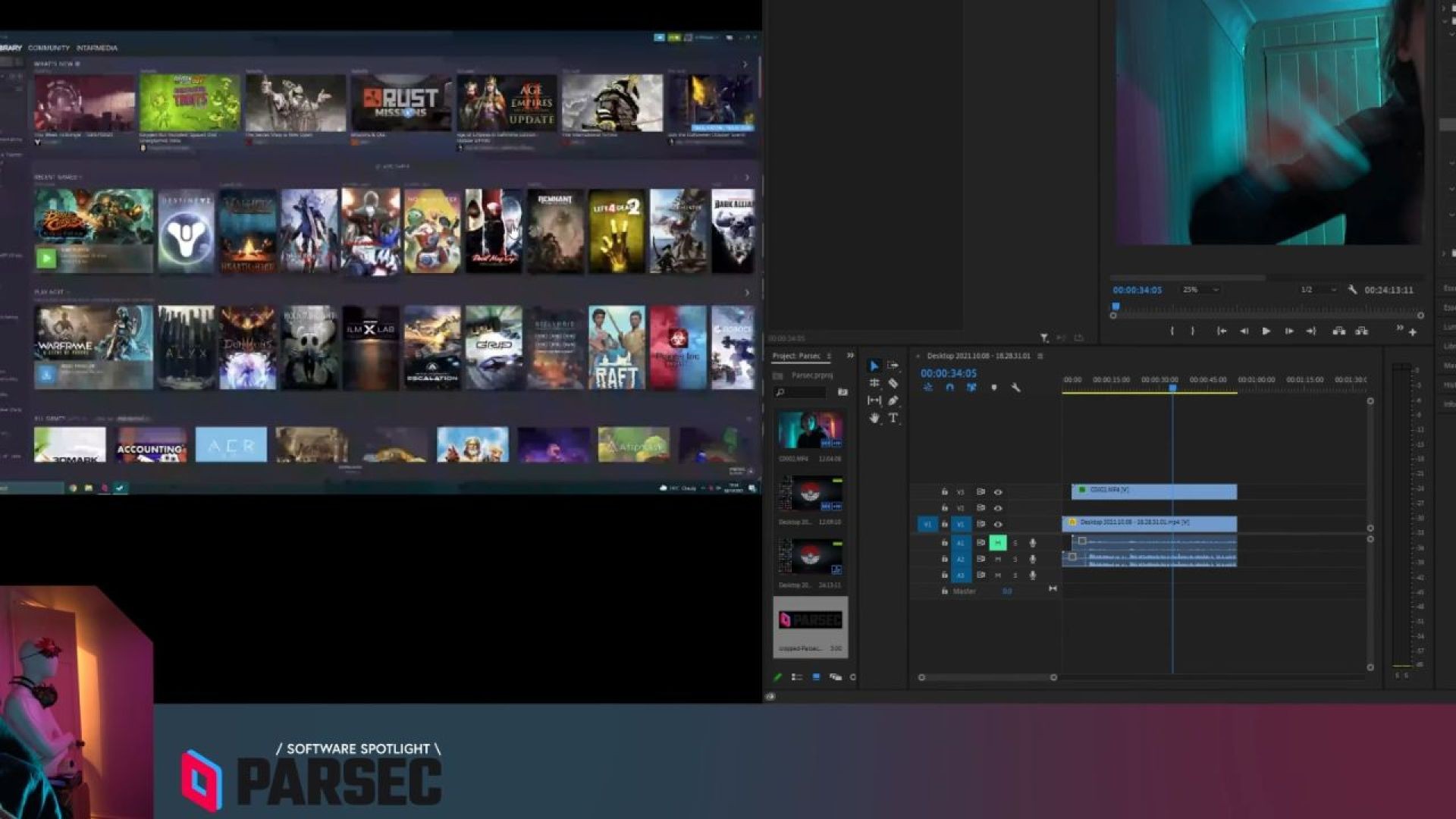The height and width of the screenshot is (819, 1456).
Task: Click the timeline playhead marker
Action: pos(1172,388)
